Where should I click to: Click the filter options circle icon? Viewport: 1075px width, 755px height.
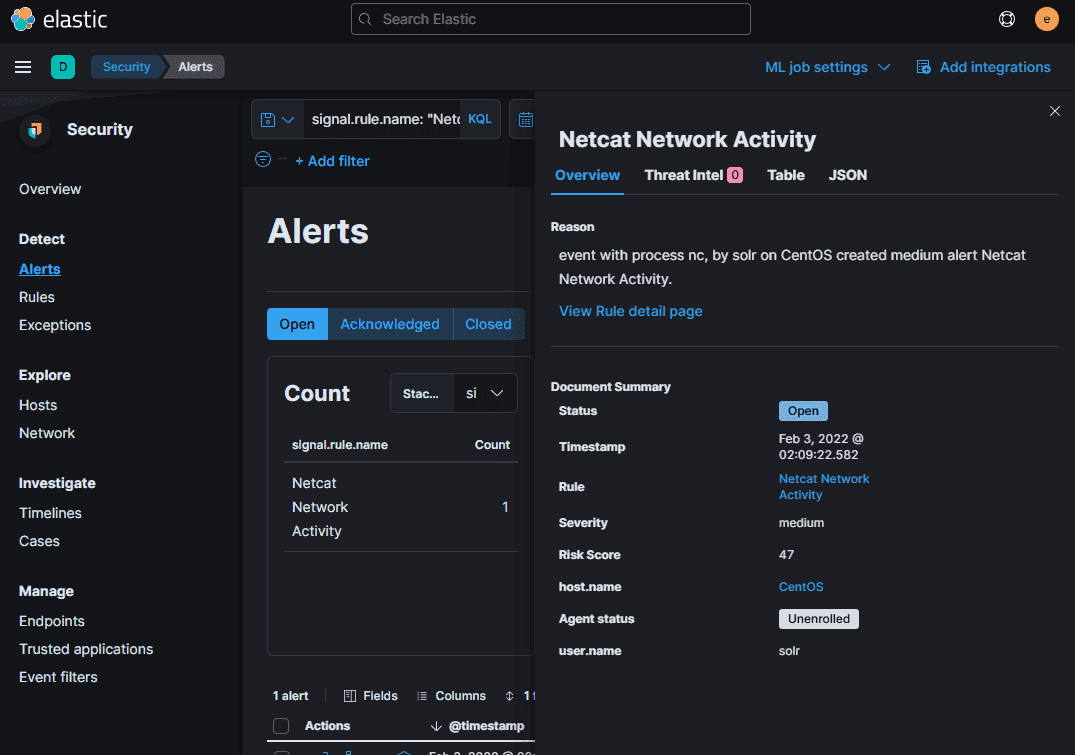coord(263,160)
